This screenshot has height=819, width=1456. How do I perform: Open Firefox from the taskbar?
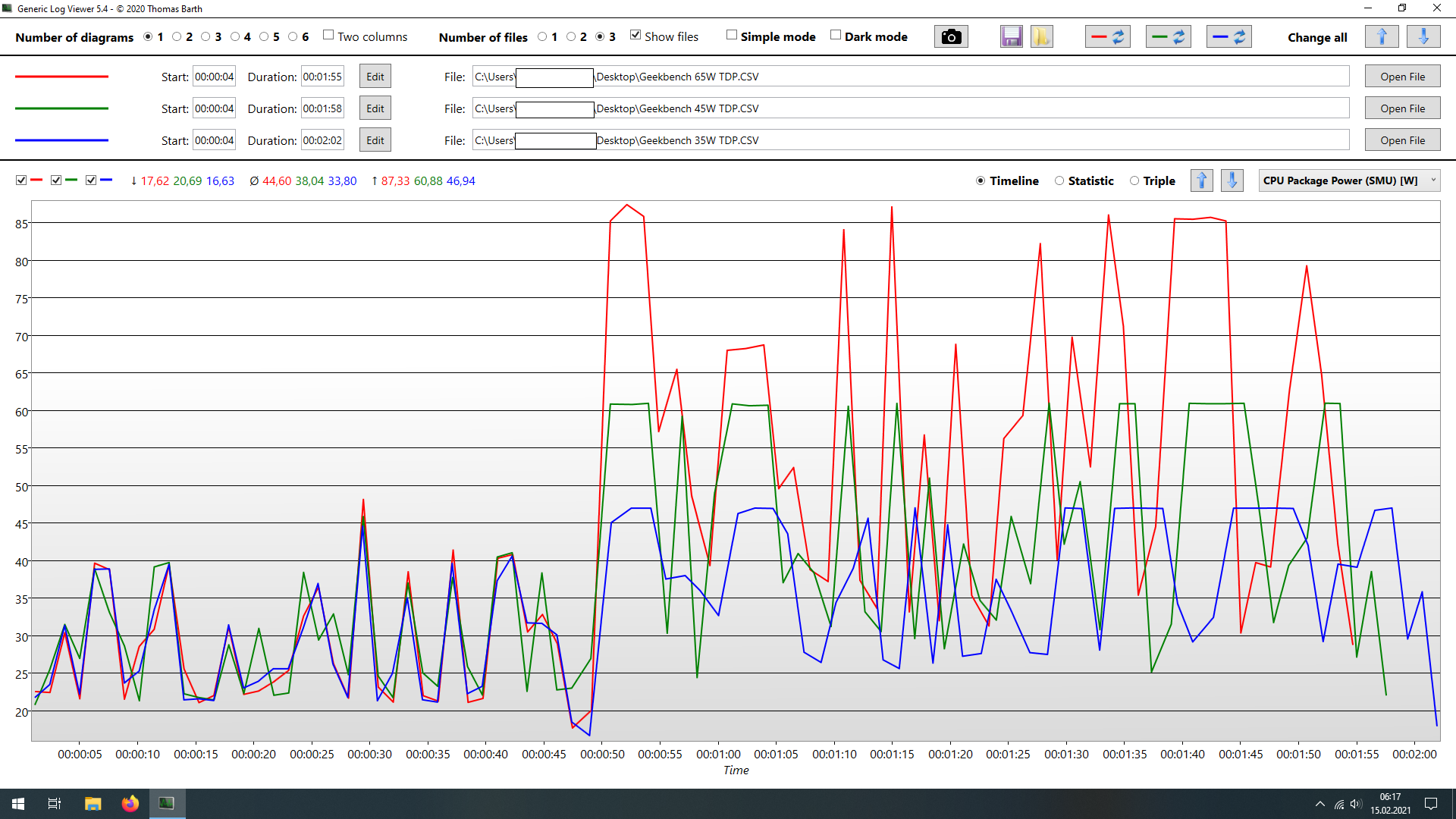[x=130, y=803]
